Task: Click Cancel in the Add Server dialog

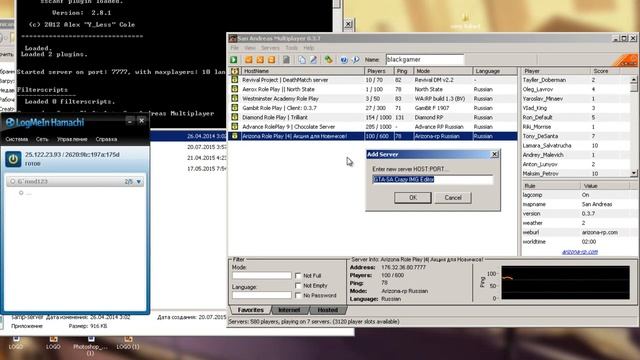Action: (x=453, y=198)
